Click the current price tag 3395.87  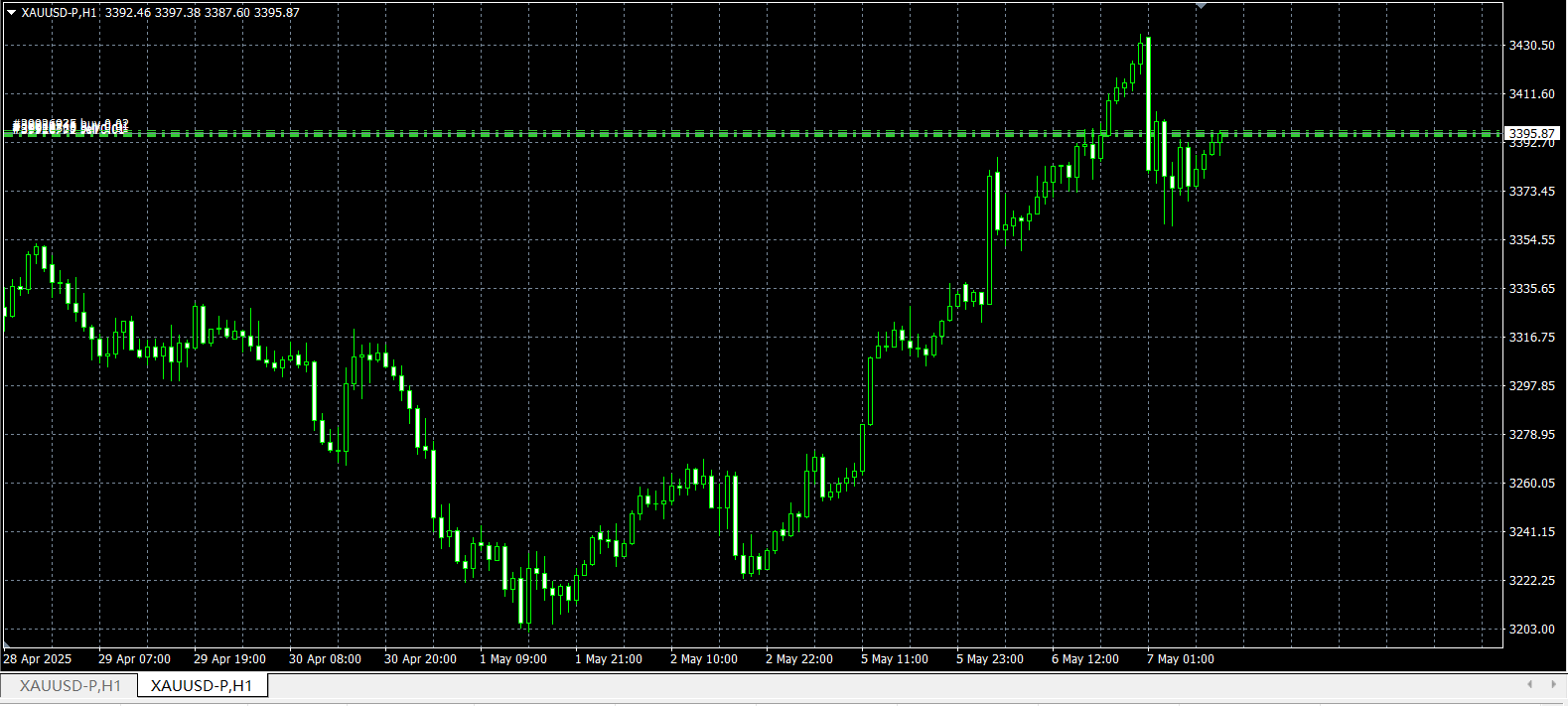[x=1530, y=133]
